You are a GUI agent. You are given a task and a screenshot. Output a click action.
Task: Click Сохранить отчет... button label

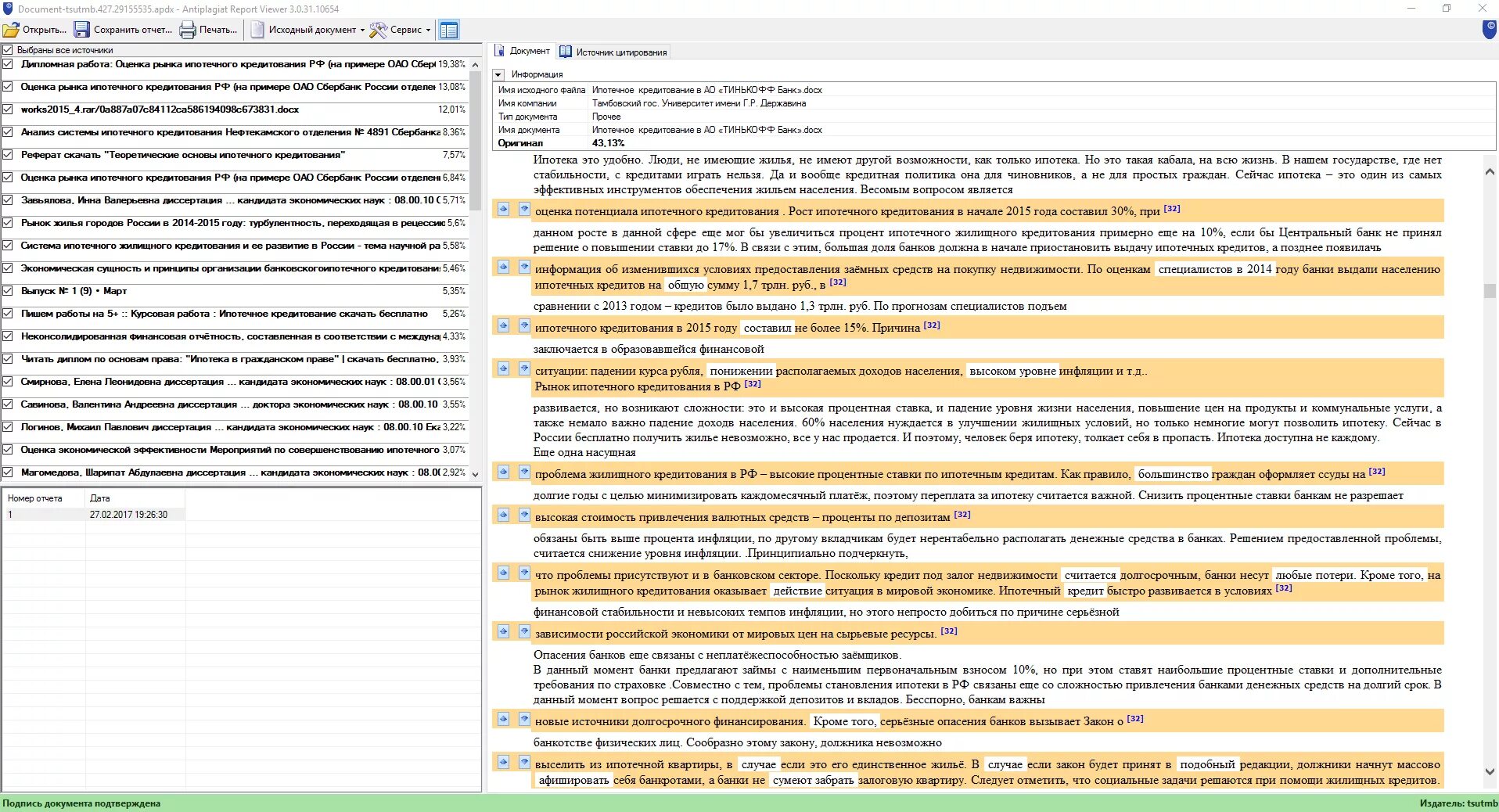tap(132, 31)
